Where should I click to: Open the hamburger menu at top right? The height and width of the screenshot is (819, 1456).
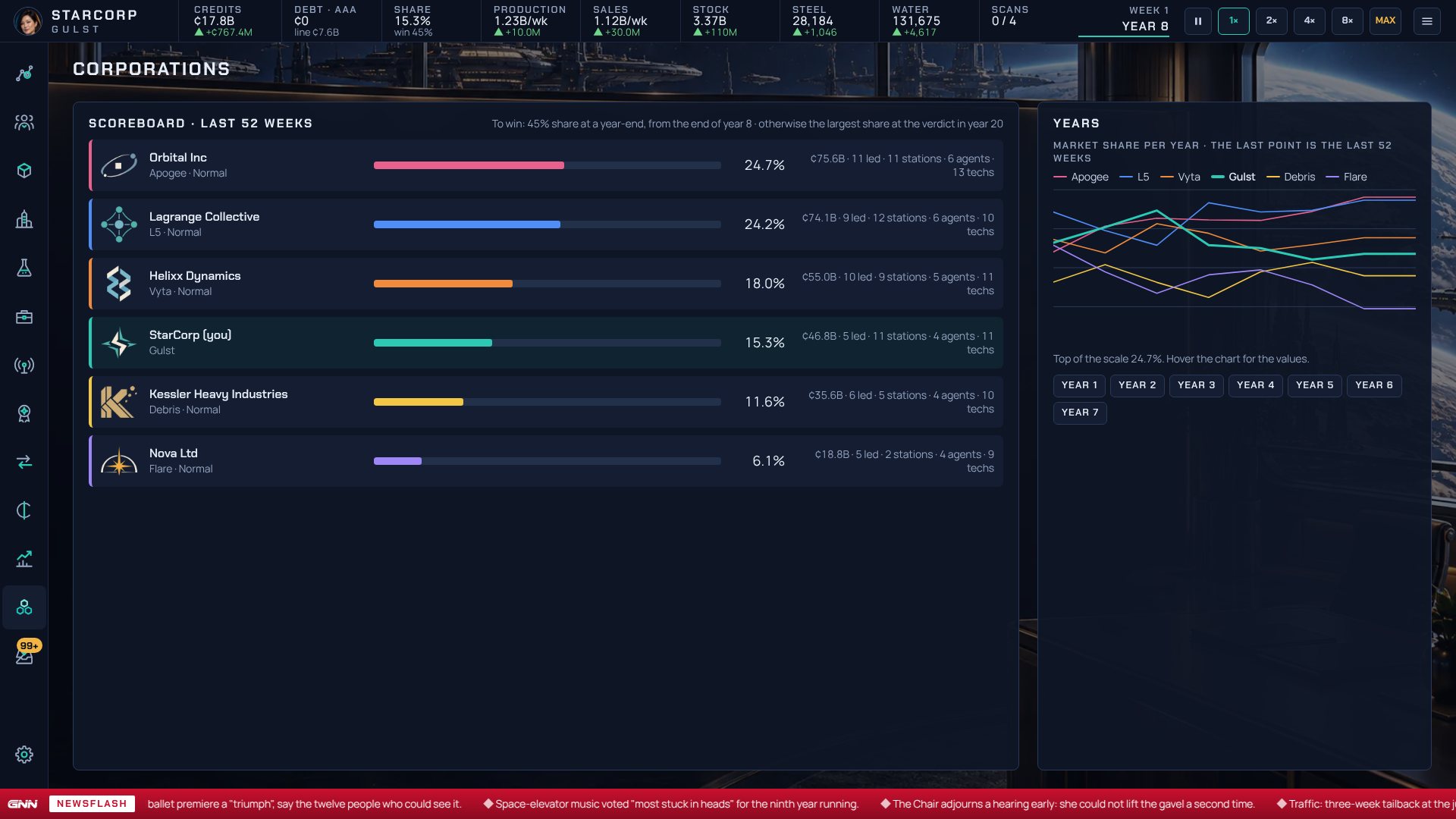(x=1427, y=21)
